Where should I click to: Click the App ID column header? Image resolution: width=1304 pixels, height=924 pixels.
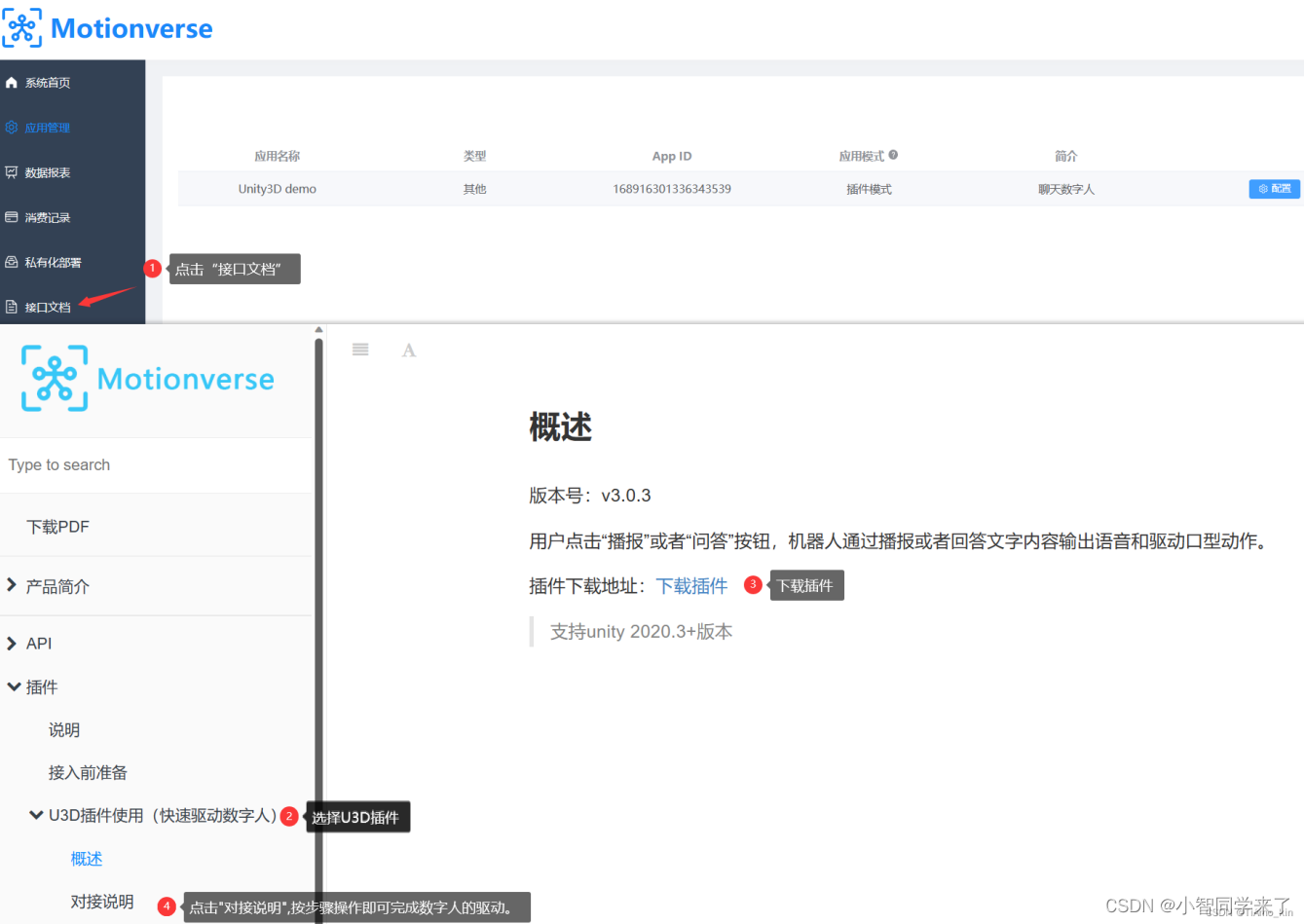click(x=672, y=156)
